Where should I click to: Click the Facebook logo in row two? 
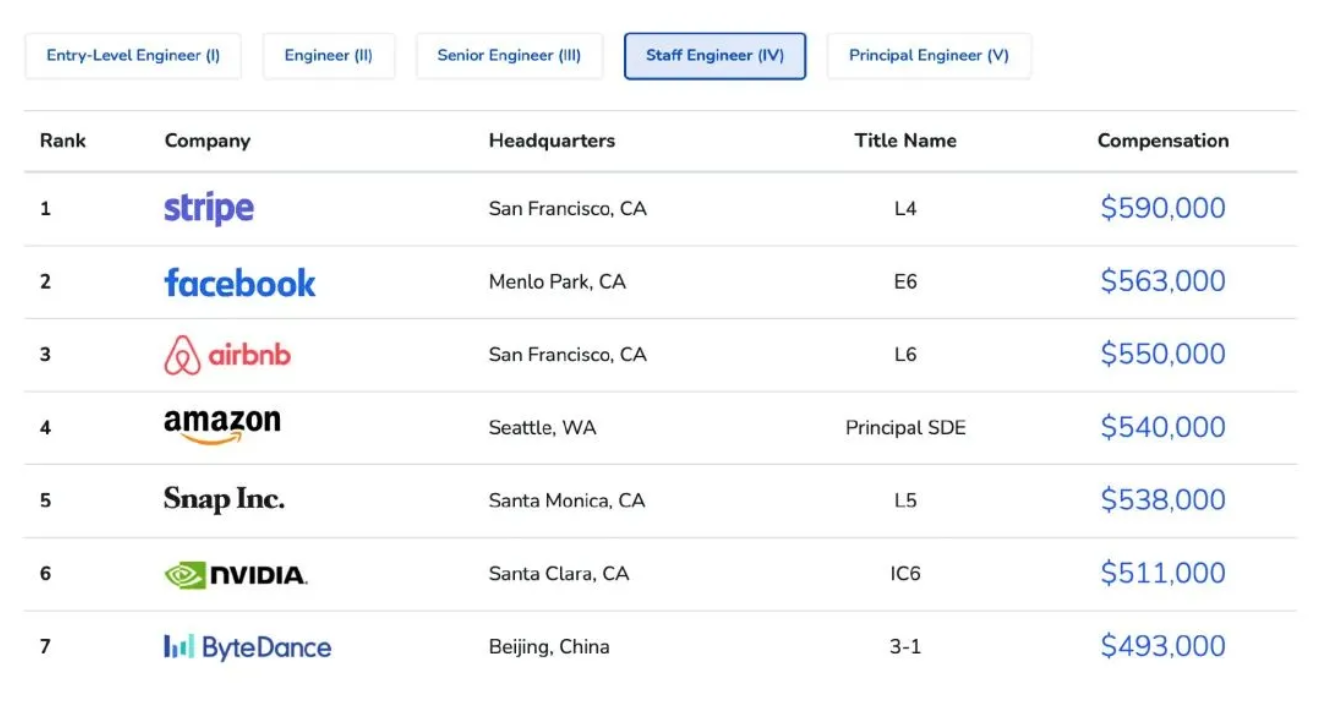(x=239, y=282)
